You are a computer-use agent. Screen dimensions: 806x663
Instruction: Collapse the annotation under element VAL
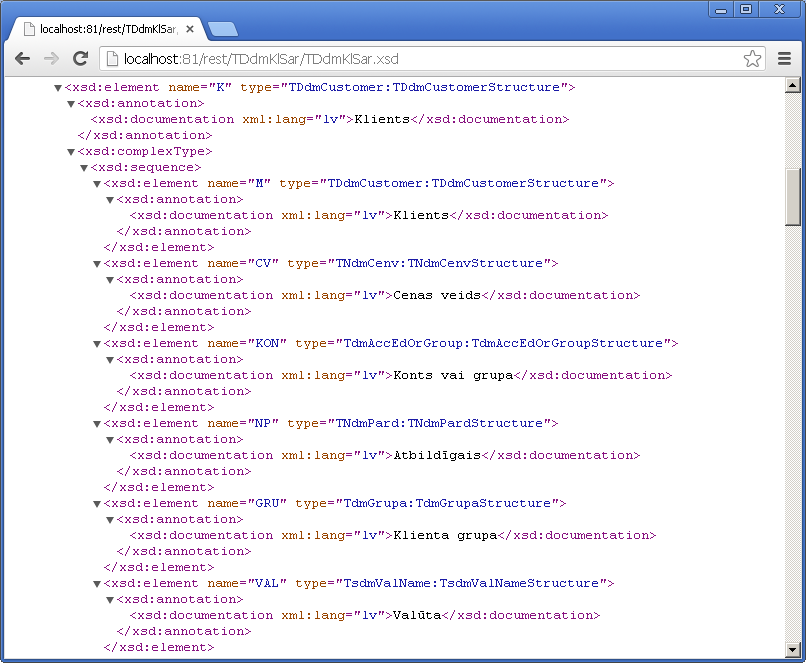109,600
